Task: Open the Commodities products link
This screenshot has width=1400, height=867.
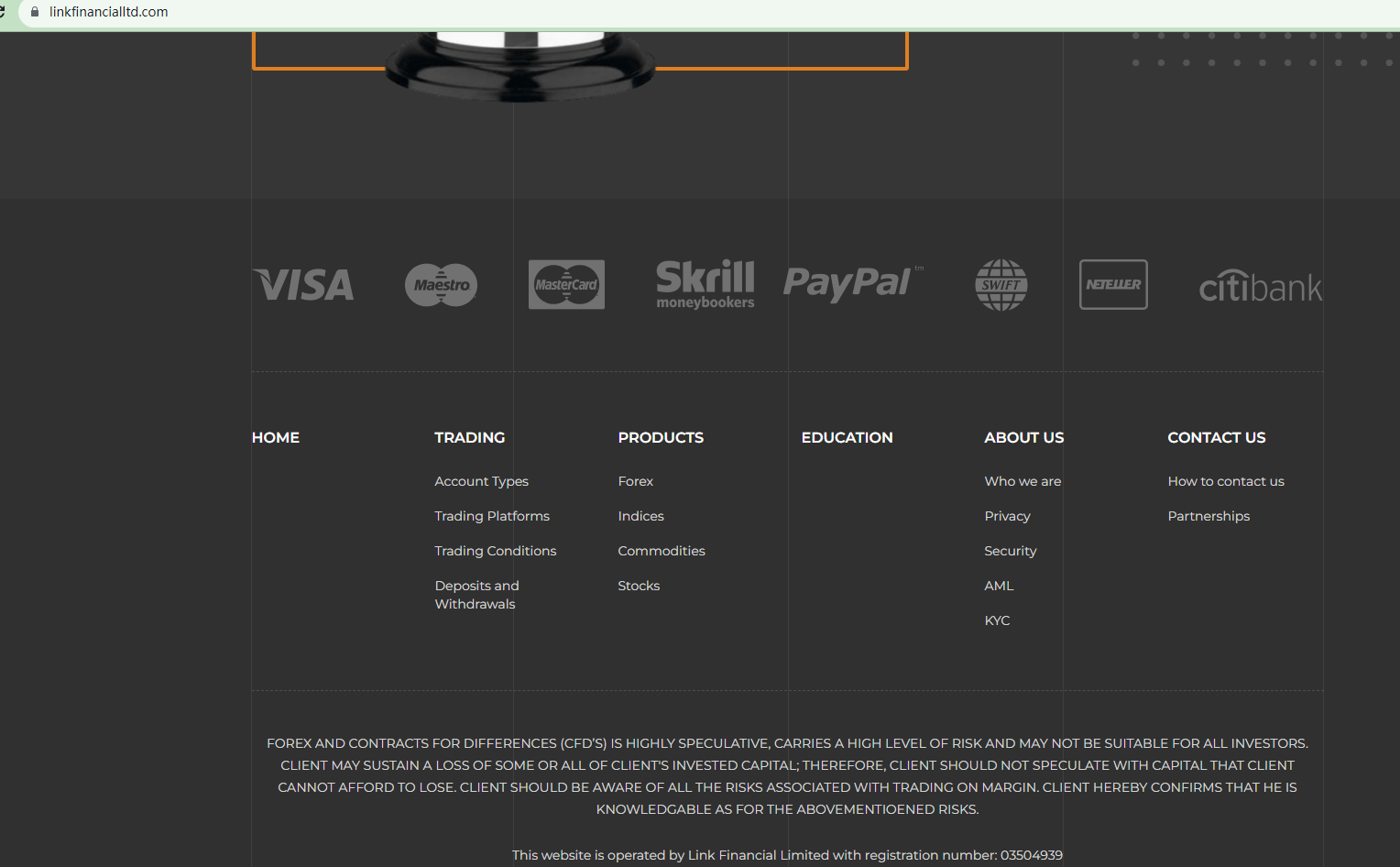Action: tap(662, 551)
